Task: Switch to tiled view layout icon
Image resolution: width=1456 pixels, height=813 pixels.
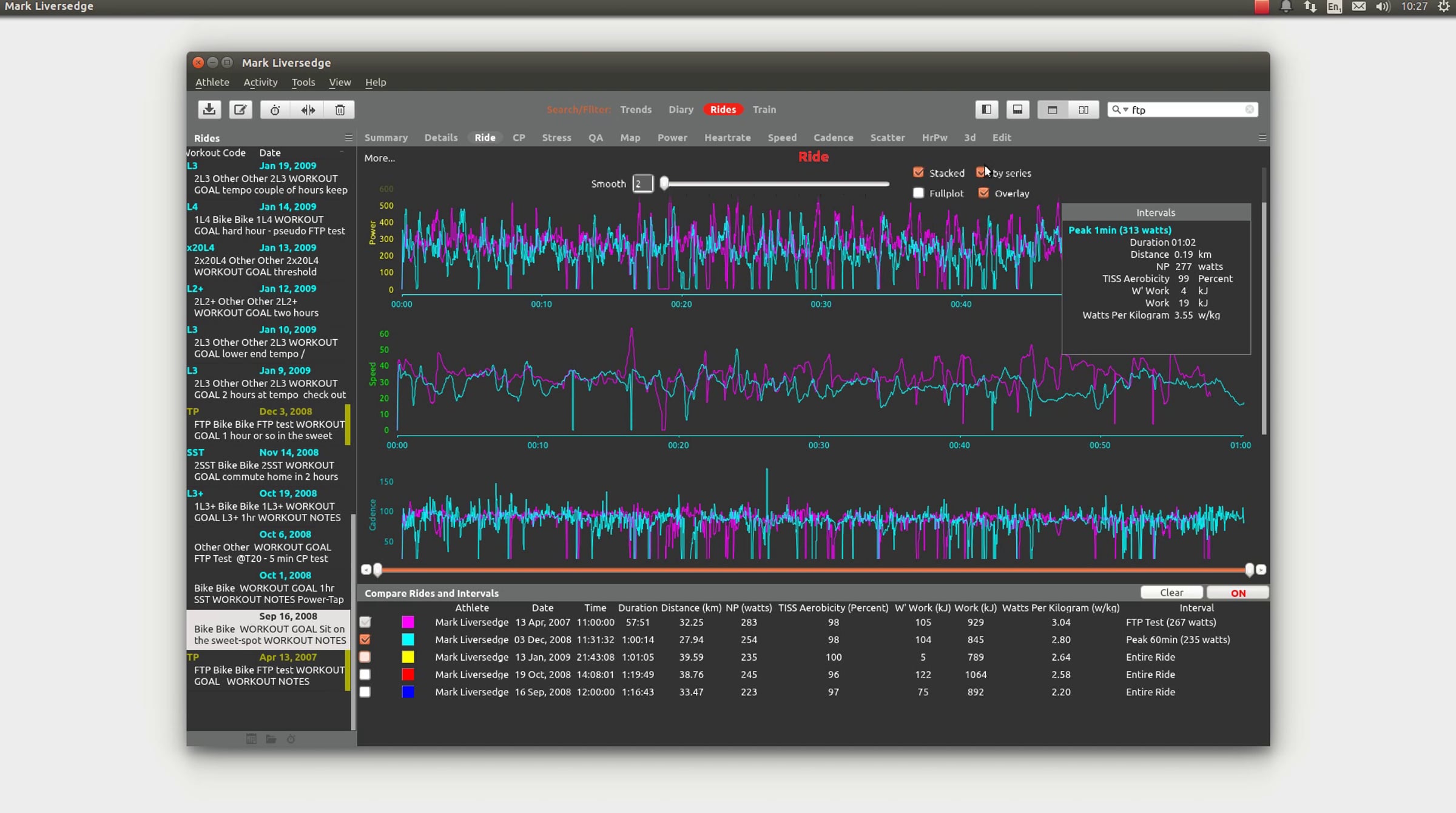Action: [1084, 109]
